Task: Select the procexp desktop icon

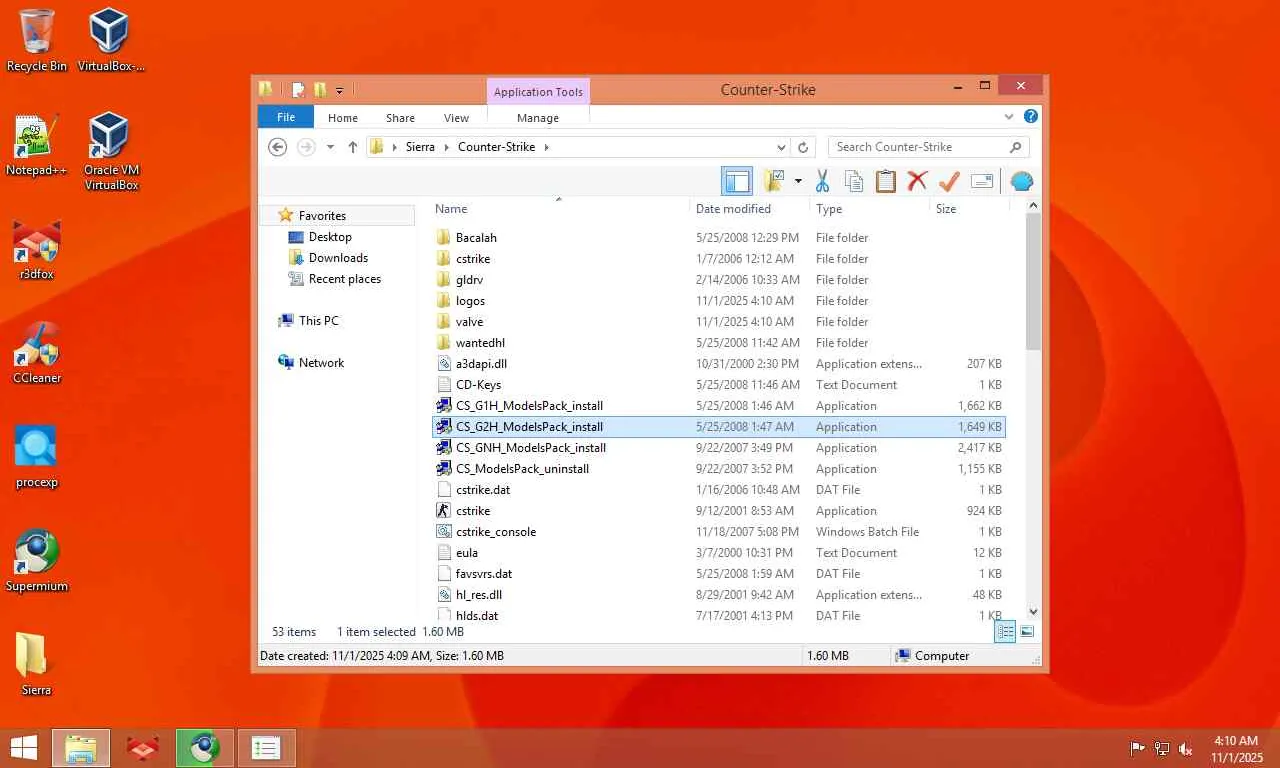Action: click(x=37, y=457)
